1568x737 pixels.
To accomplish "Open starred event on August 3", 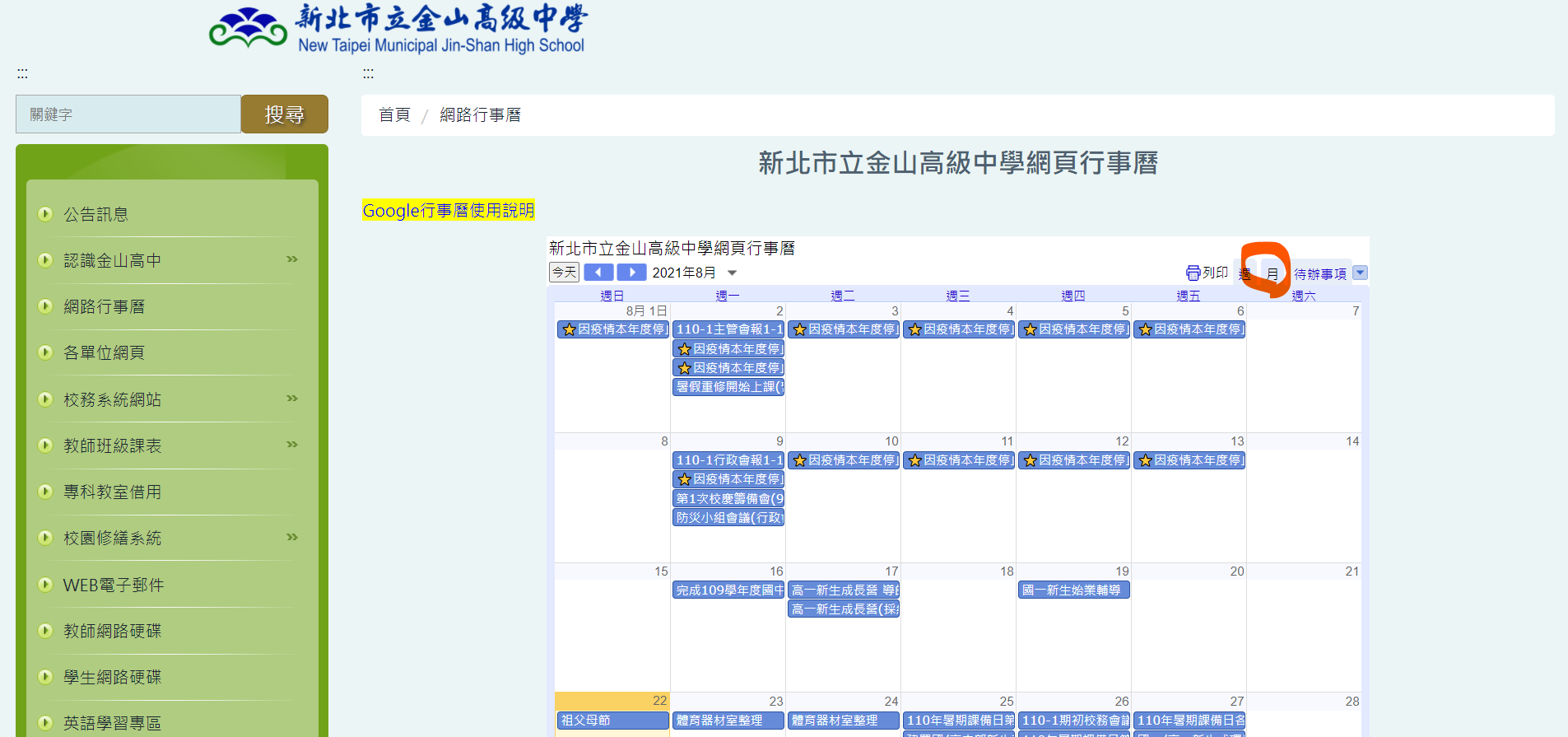I will coord(844,329).
